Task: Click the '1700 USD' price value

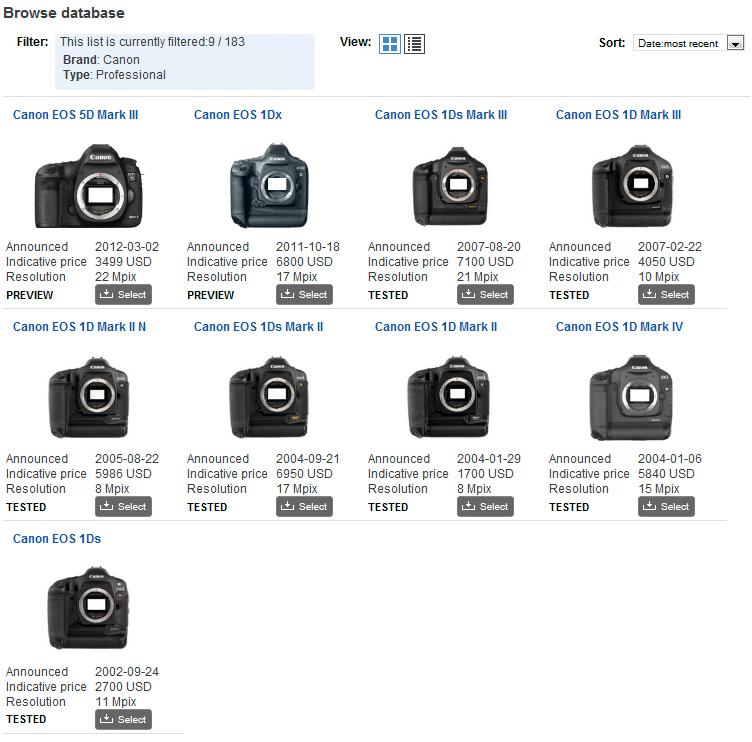Action: pos(485,474)
